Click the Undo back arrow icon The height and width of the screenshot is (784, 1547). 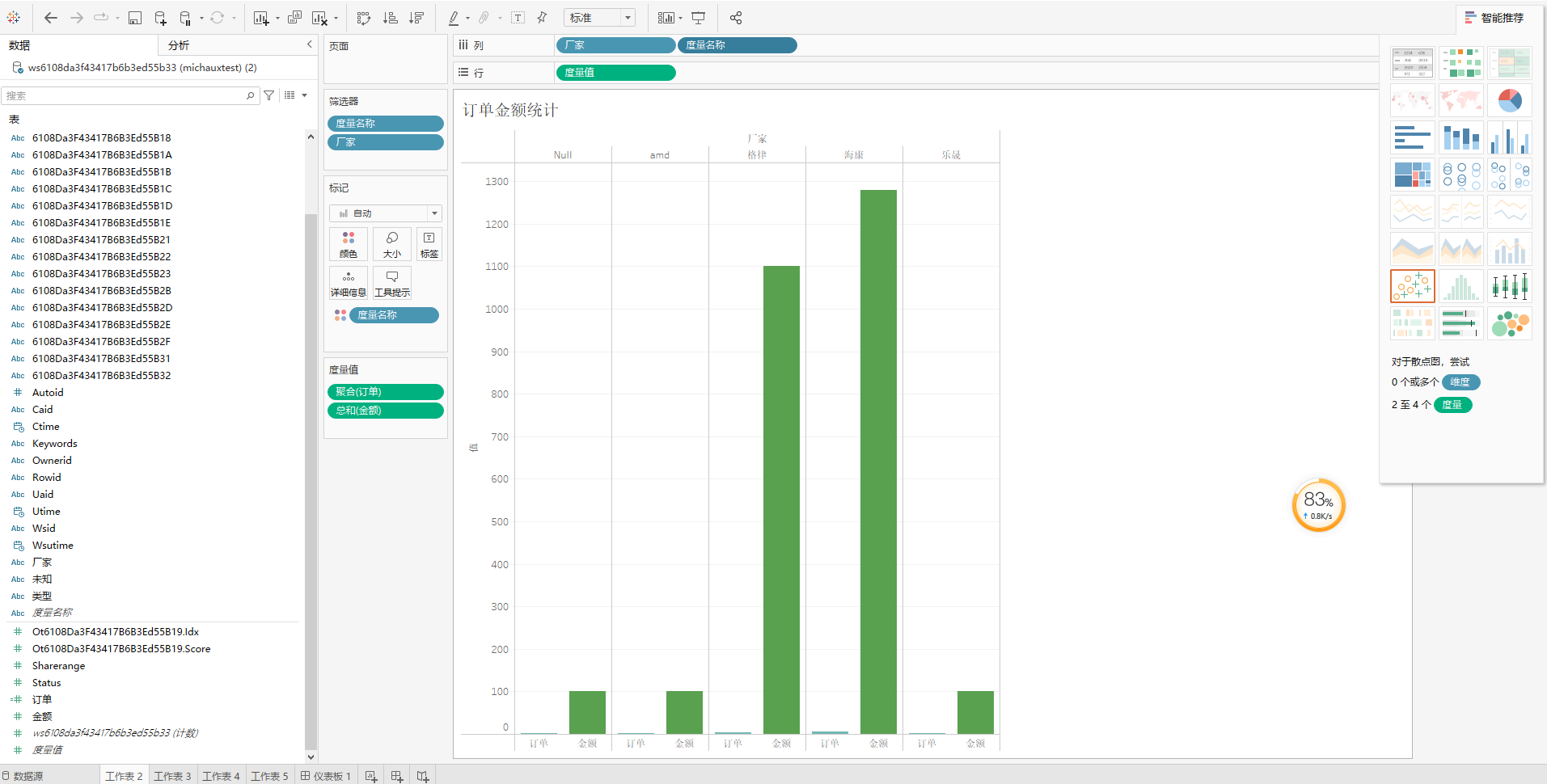51,18
